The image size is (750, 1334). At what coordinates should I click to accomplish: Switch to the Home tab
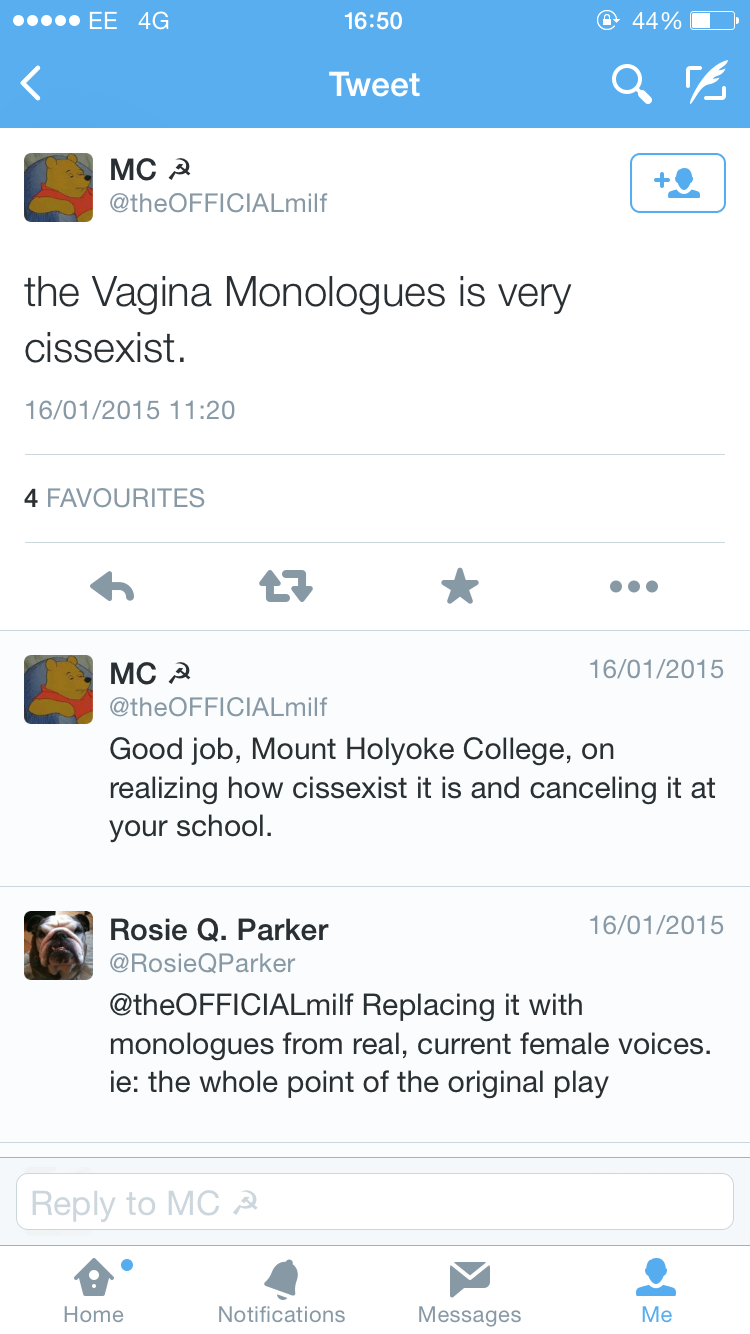93,1291
